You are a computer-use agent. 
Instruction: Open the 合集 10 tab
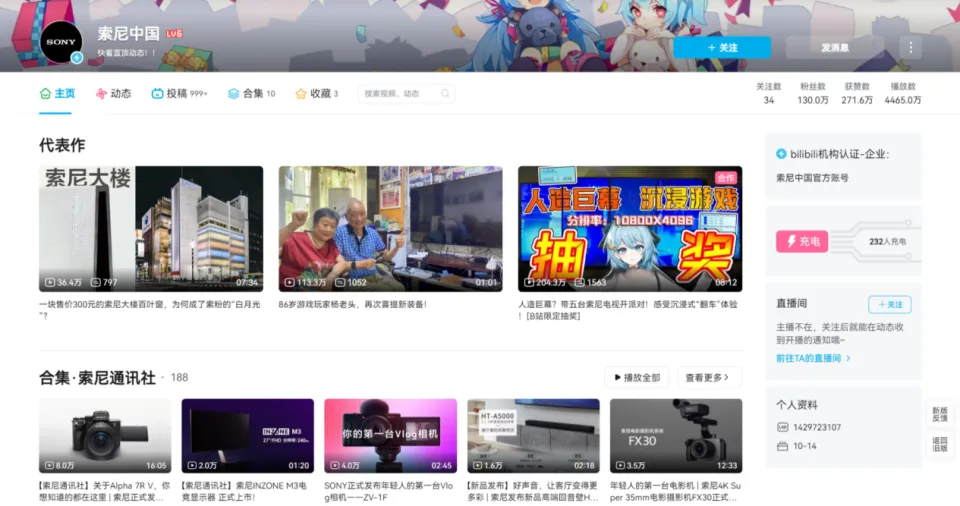[252, 94]
